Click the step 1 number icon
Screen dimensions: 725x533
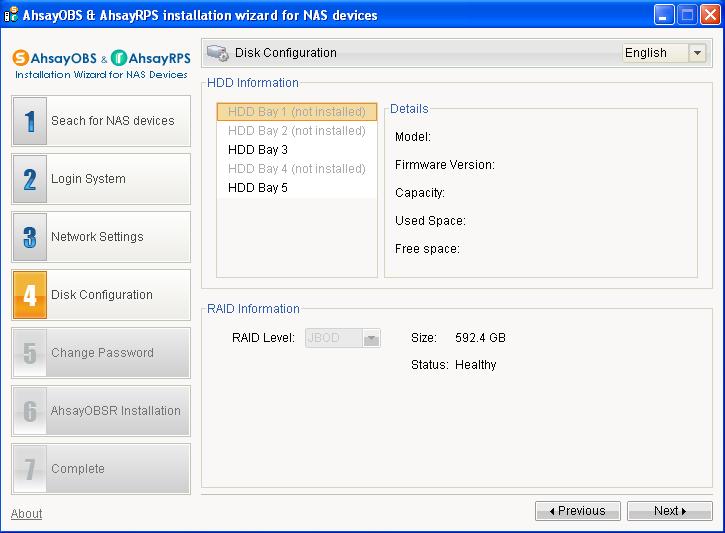pos(30,121)
